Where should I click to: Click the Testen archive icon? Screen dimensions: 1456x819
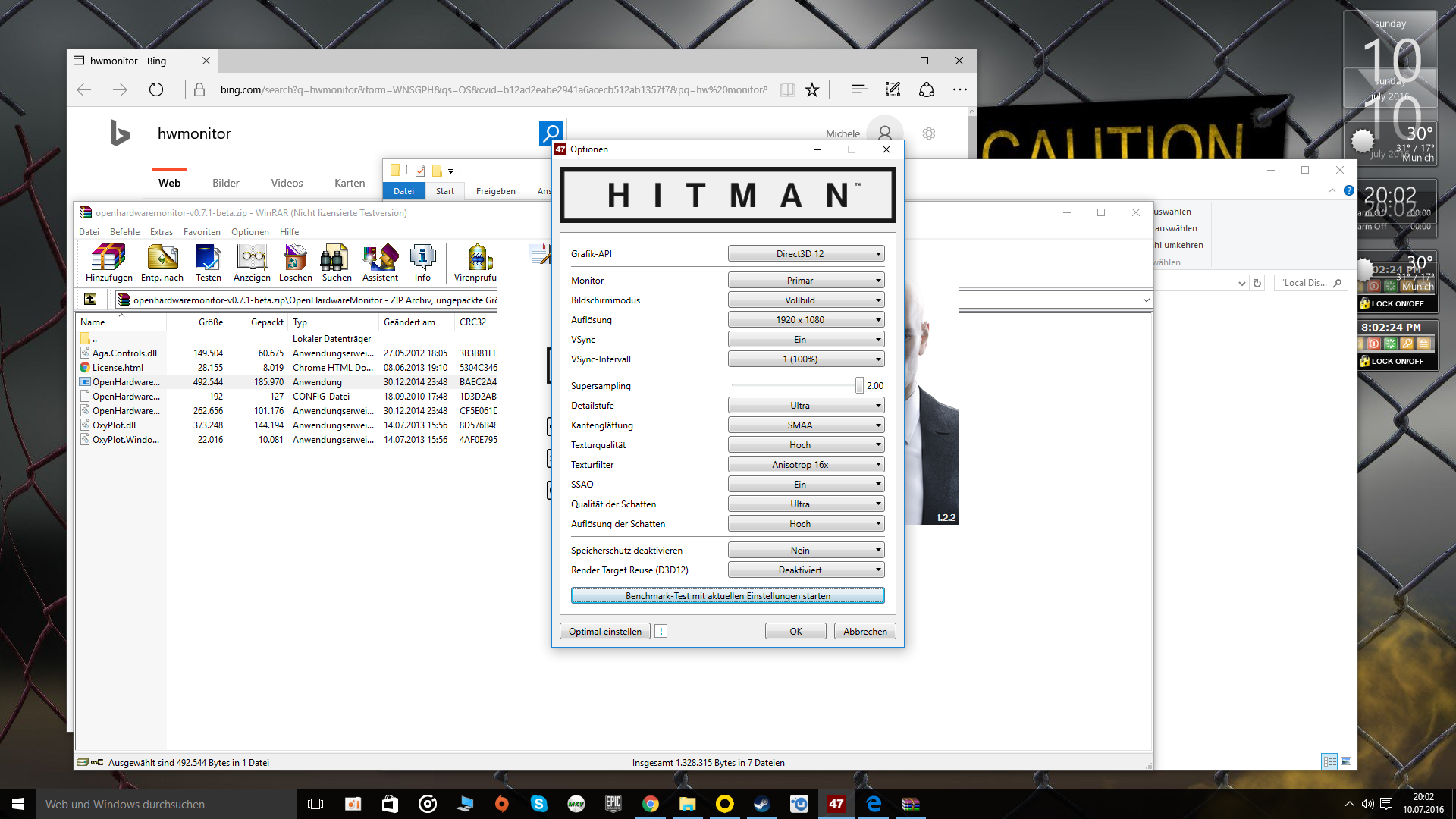coord(208,262)
